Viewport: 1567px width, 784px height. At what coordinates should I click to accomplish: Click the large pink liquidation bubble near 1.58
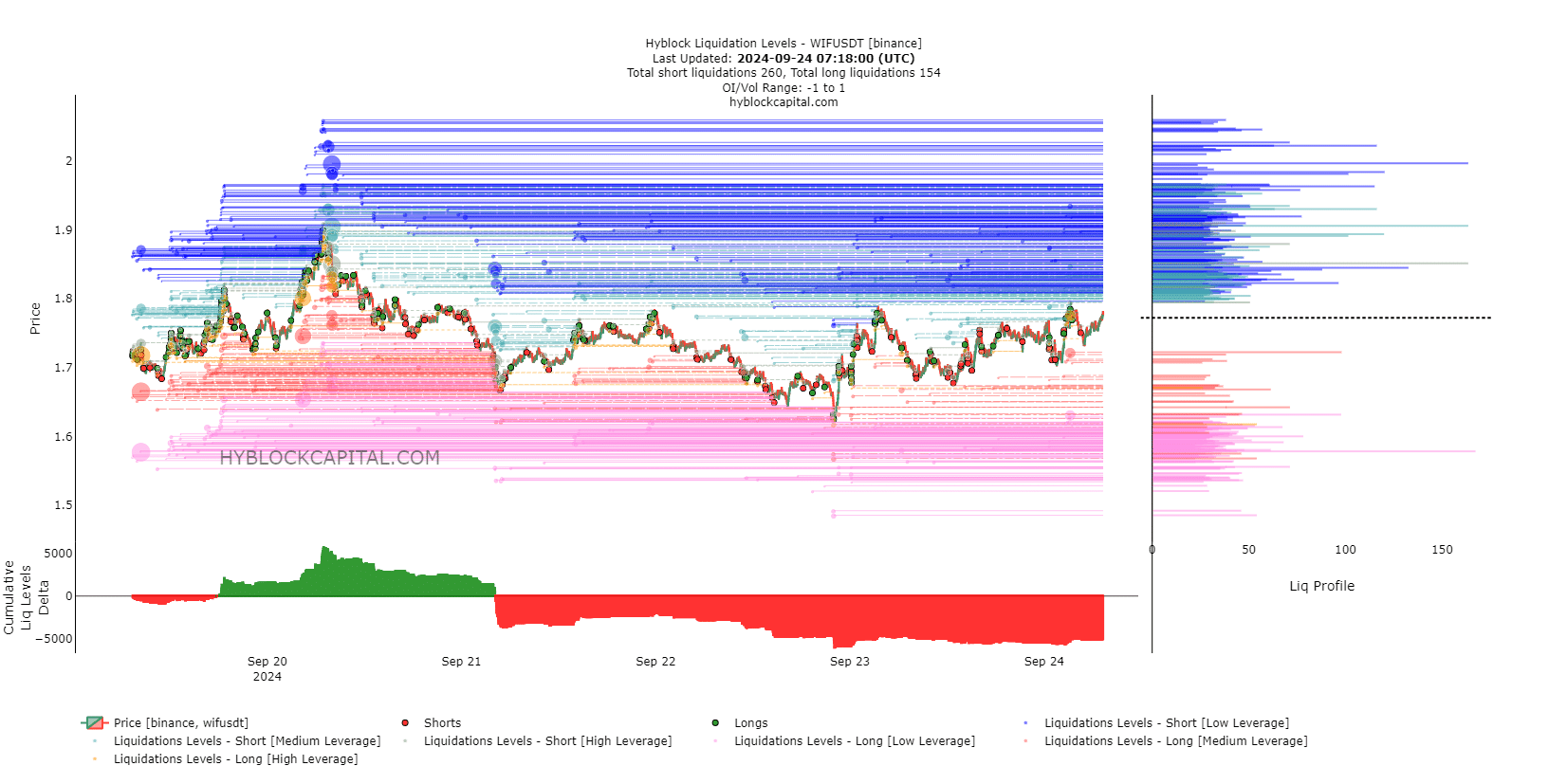140,453
